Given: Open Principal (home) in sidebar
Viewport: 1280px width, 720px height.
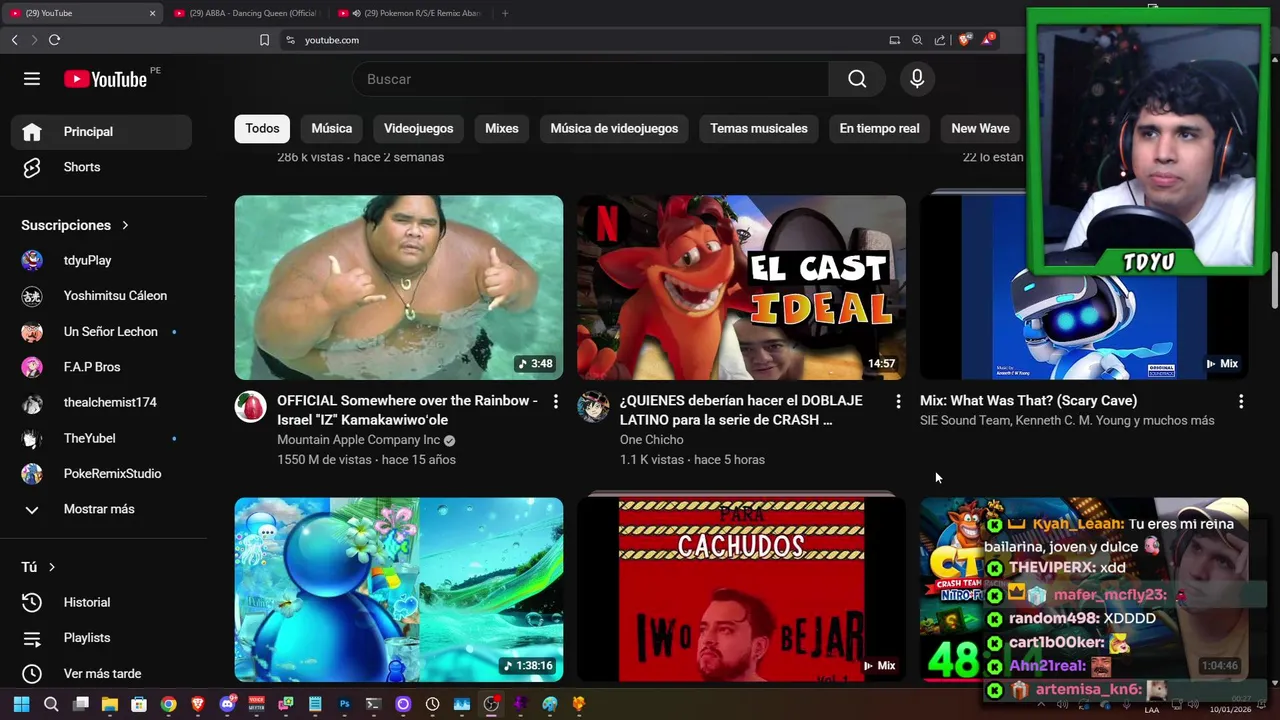Looking at the screenshot, I should coord(101,132).
